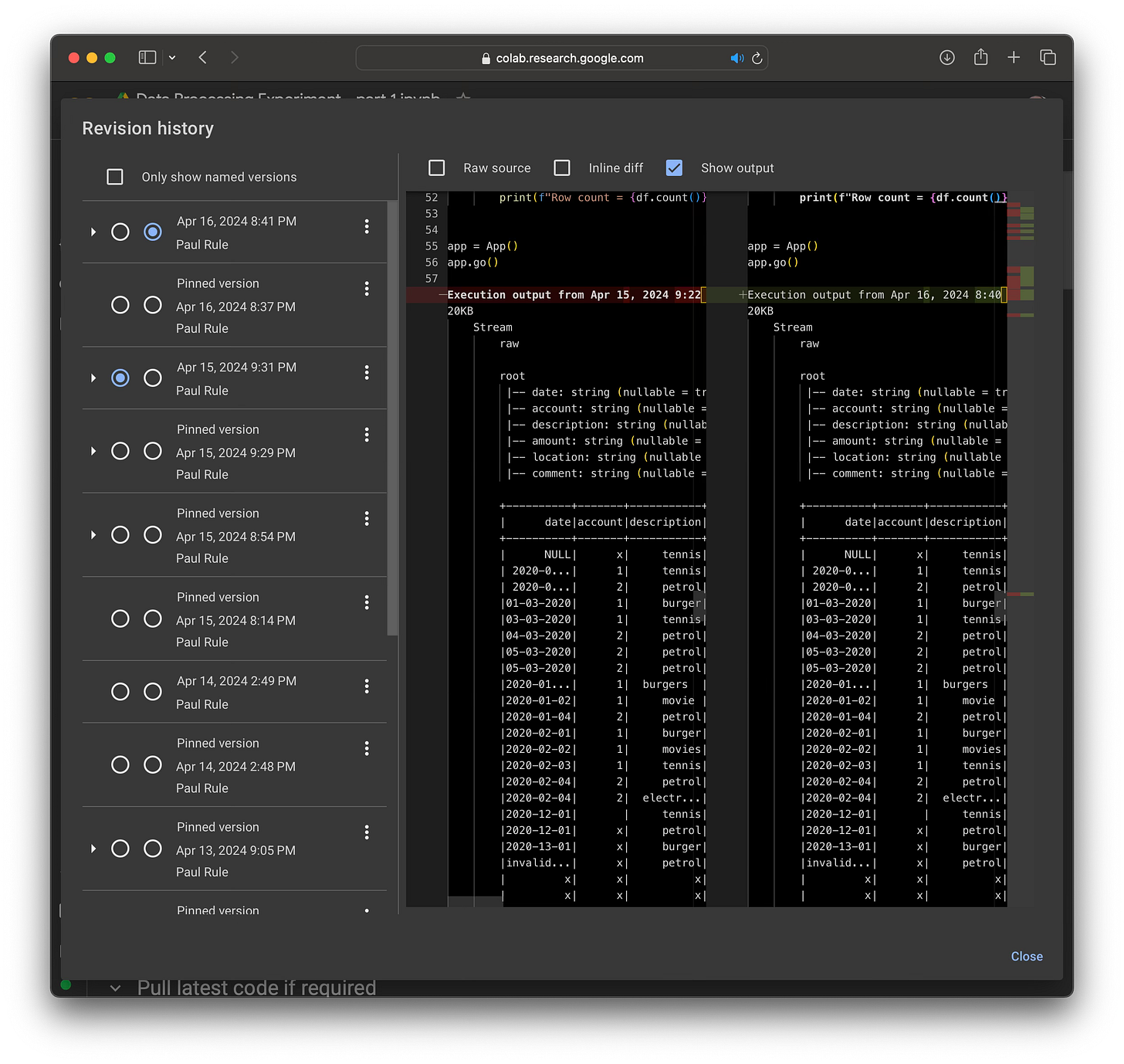Close the Revision history dialog
The width and height of the screenshot is (1124, 1064).
pyautogui.click(x=1027, y=956)
